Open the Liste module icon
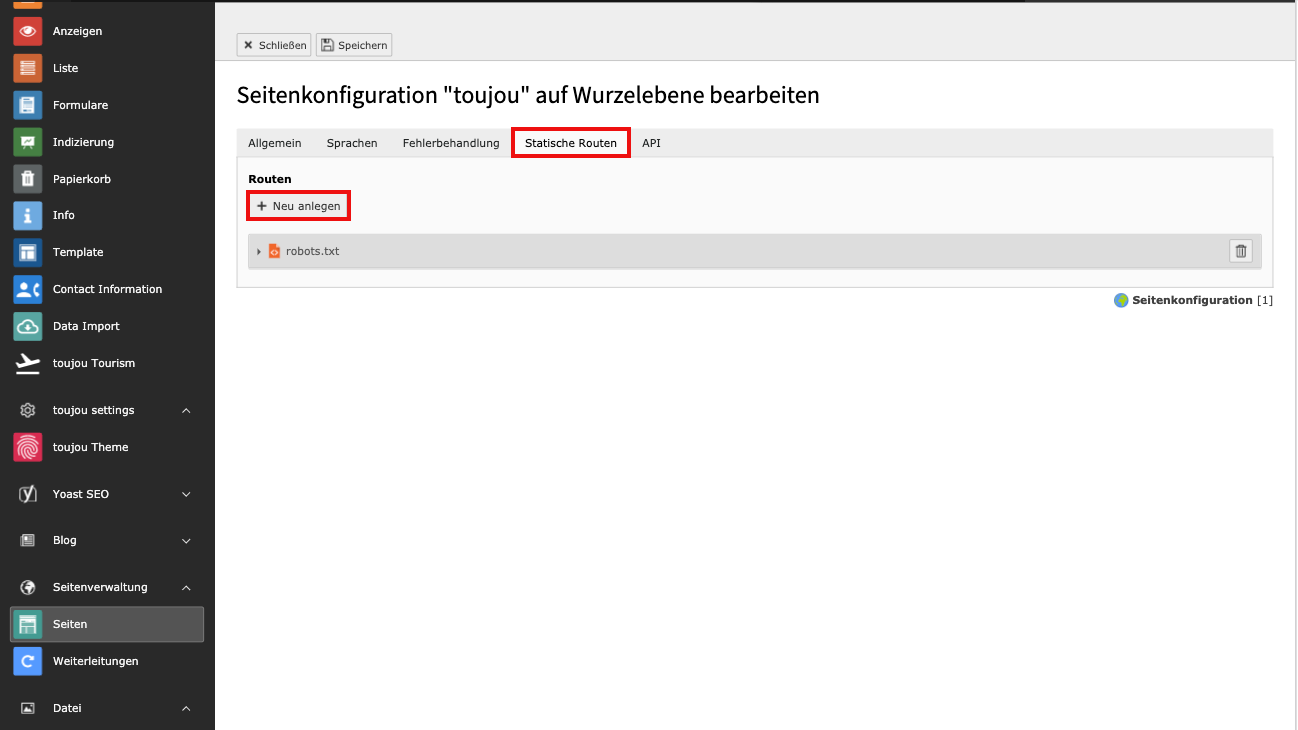The height and width of the screenshot is (730, 1298). pyautogui.click(x=28, y=68)
